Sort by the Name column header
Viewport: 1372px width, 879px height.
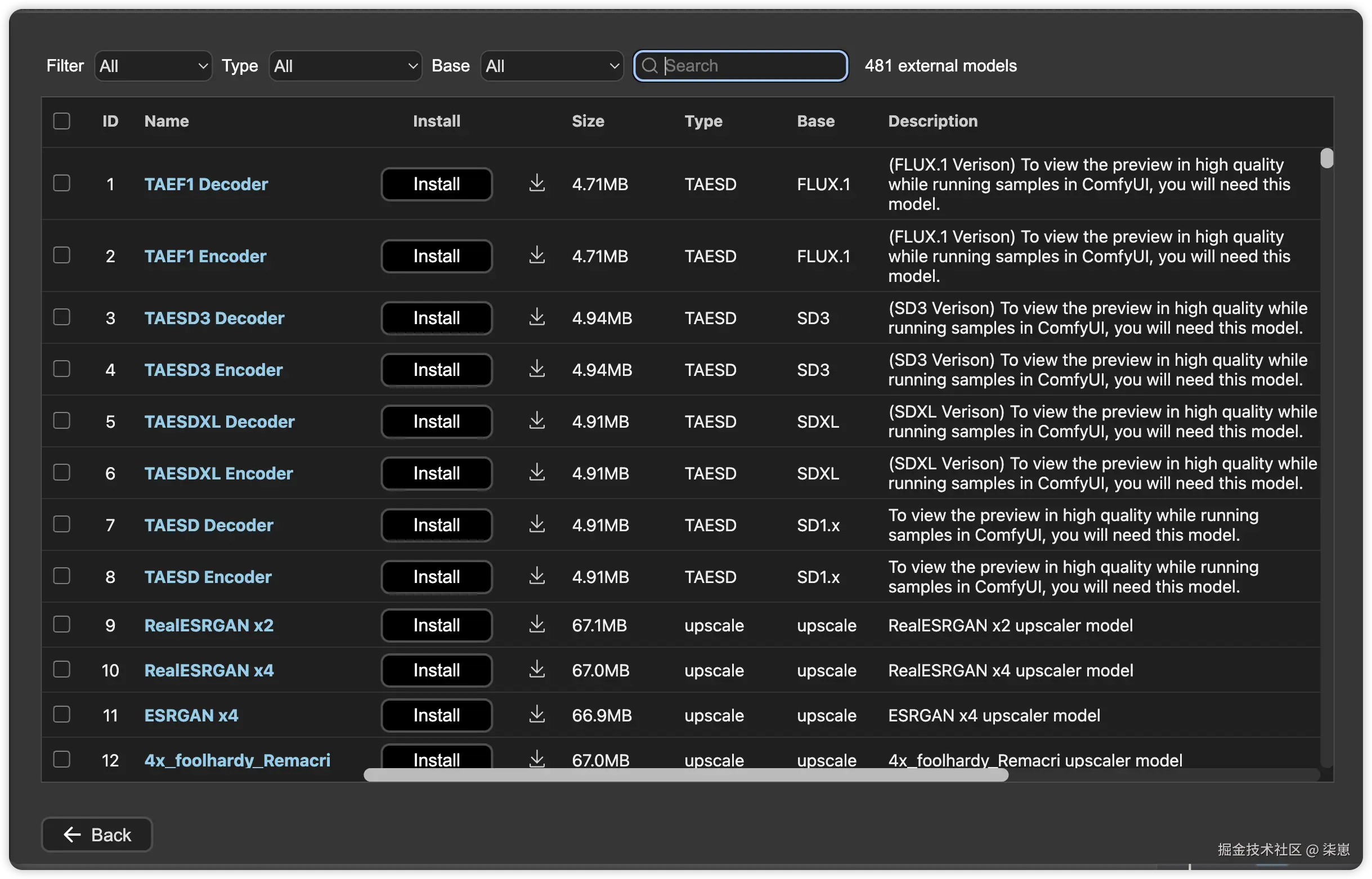click(x=166, y=121)
